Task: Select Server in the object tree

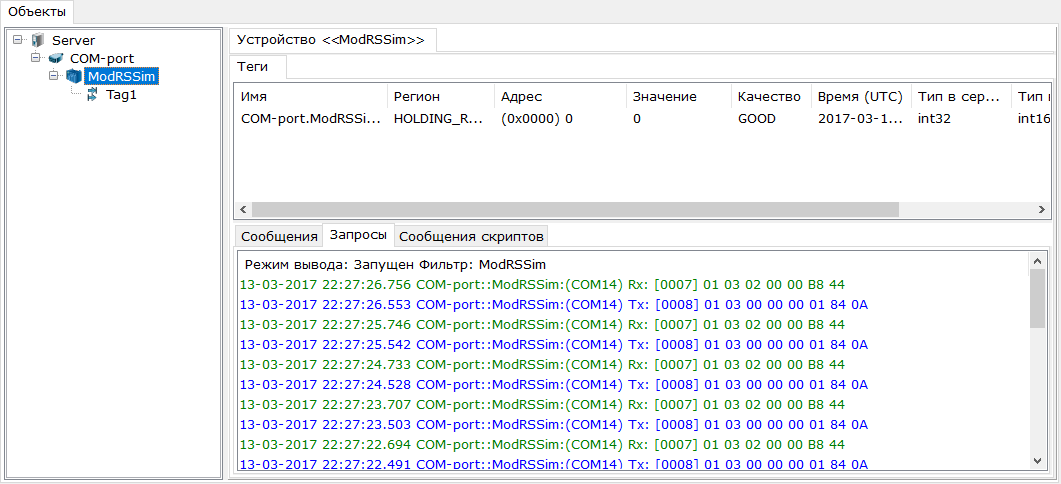Action: [x=74, y=41]
